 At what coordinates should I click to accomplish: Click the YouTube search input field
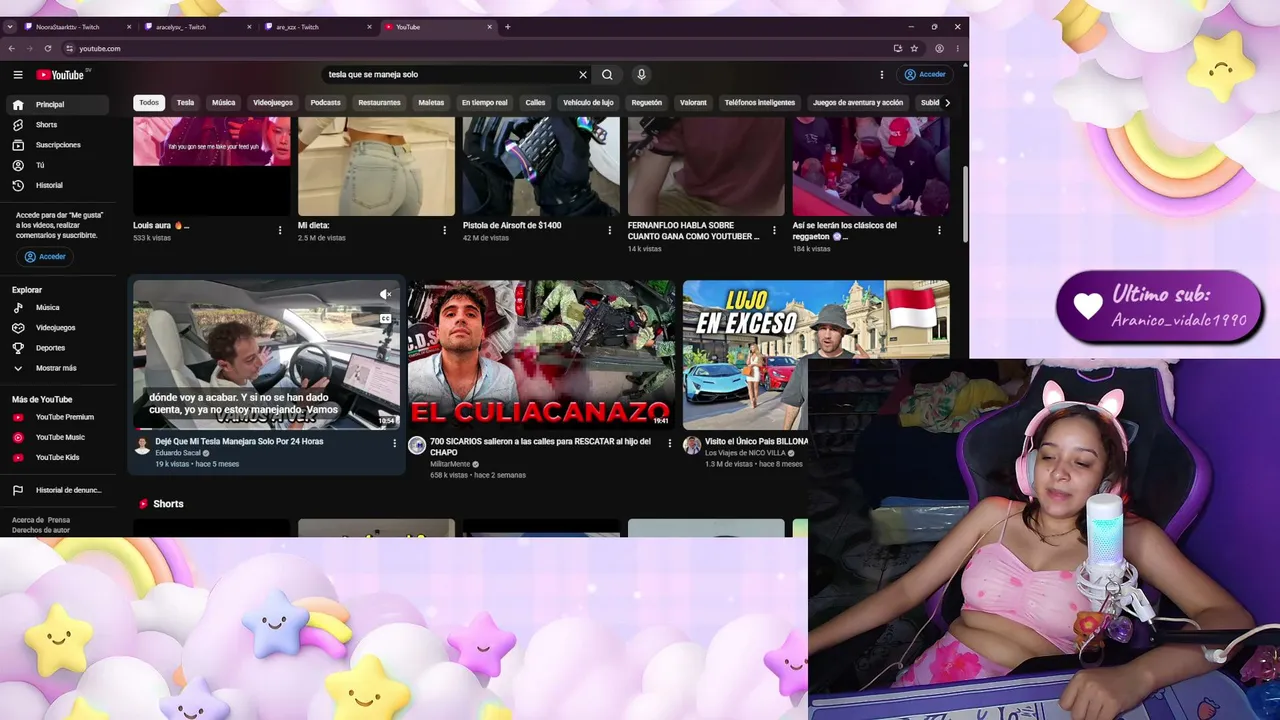coord(450,75)
